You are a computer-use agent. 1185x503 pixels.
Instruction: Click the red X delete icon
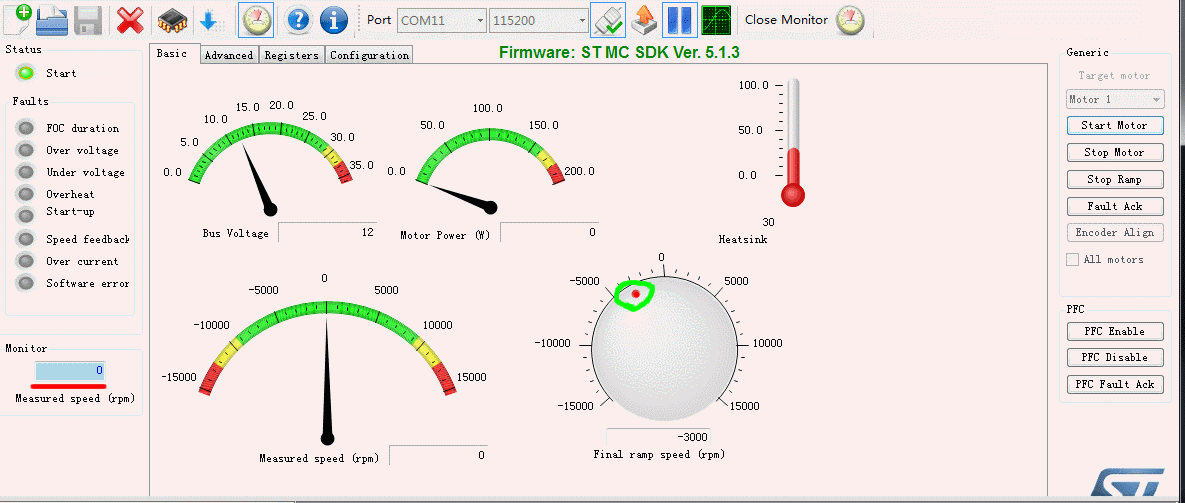(130, 20)
